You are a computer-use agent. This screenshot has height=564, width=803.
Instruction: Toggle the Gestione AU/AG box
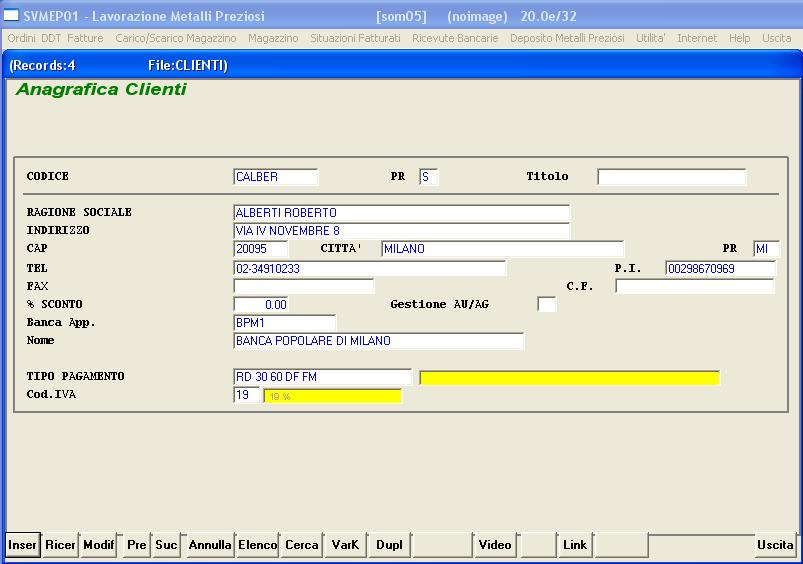point(546,304)
